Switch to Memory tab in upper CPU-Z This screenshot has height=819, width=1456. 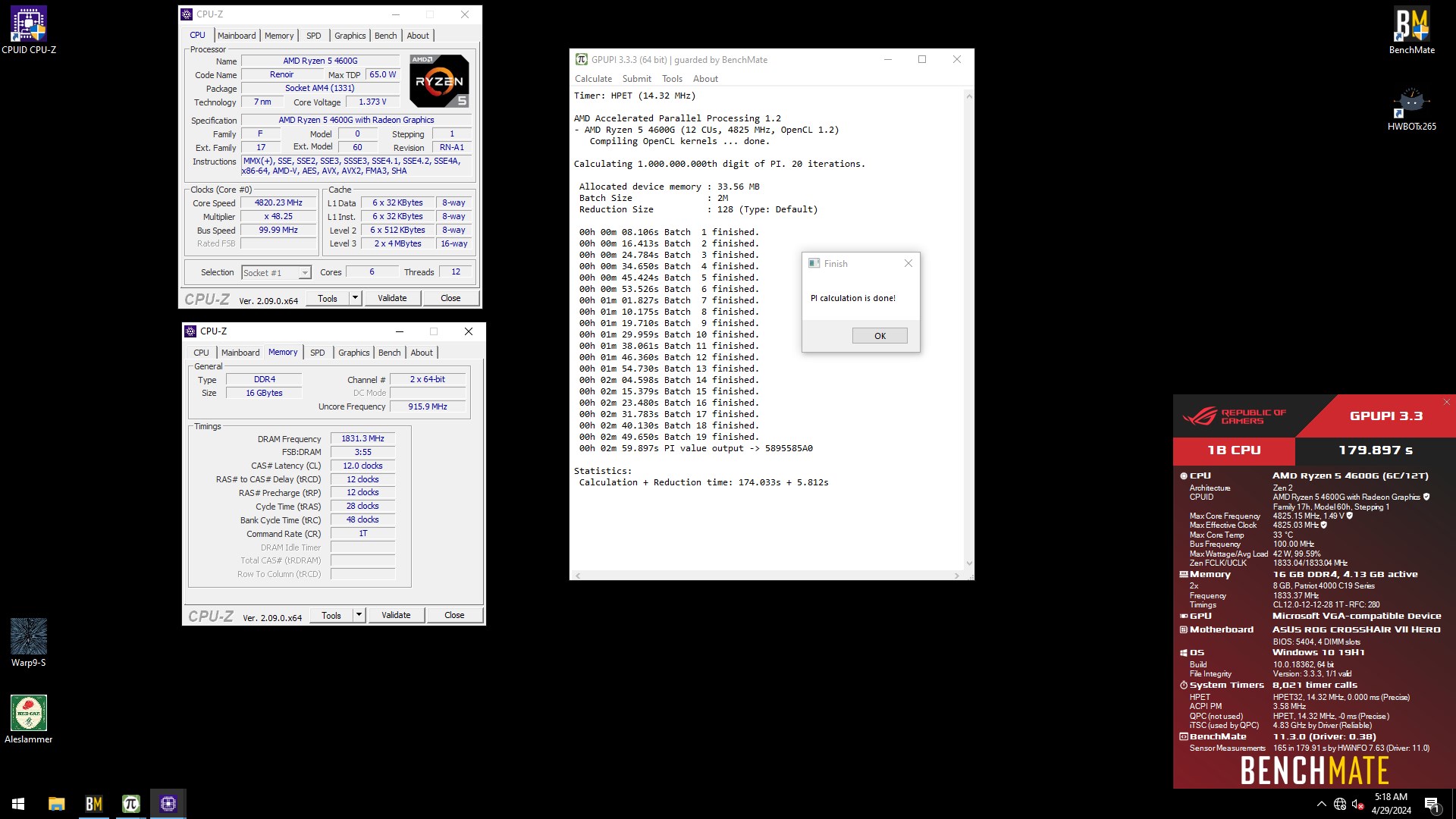coord(279,36)
